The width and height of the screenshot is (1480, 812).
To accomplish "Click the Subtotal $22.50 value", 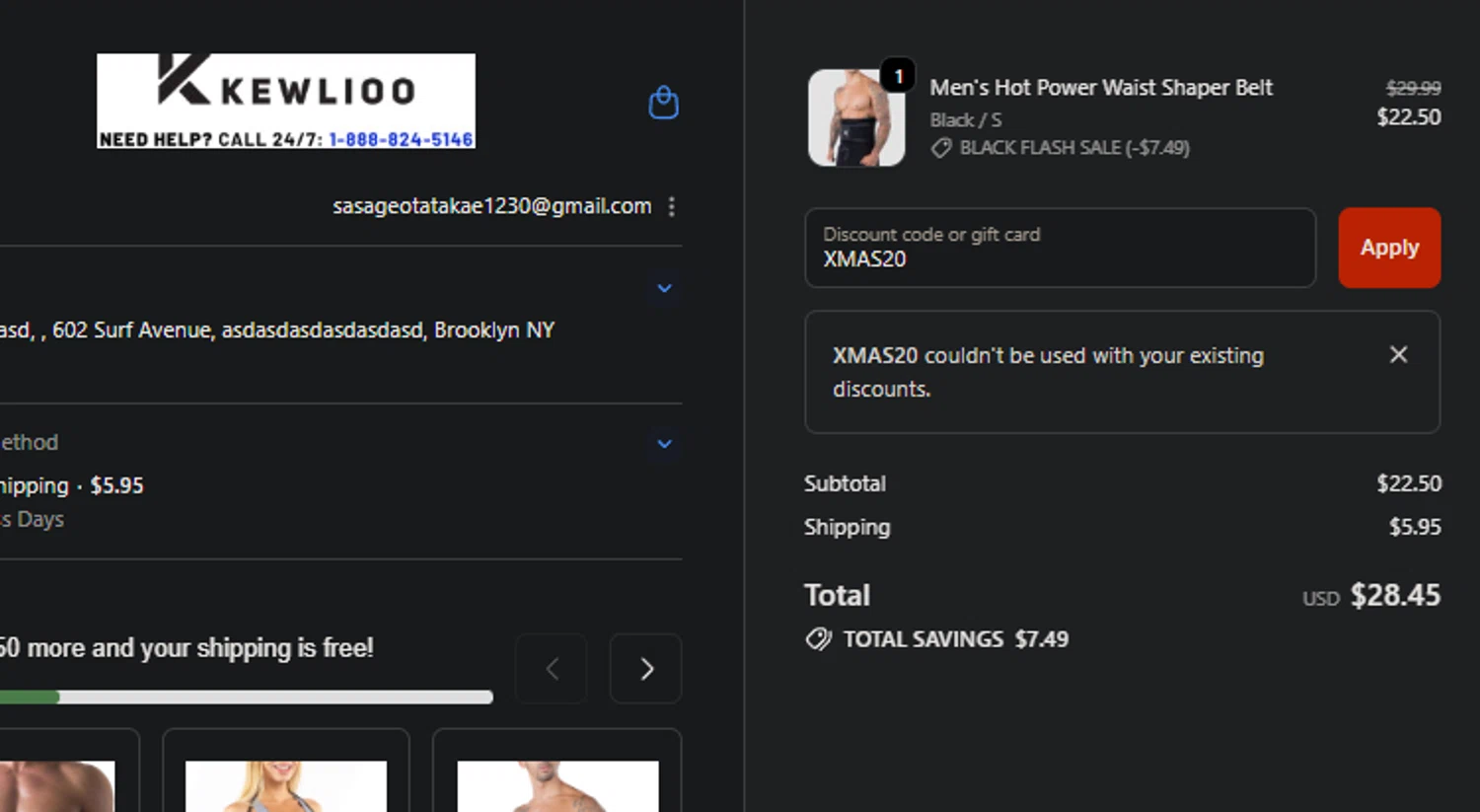I will [x=1409, y=483].
